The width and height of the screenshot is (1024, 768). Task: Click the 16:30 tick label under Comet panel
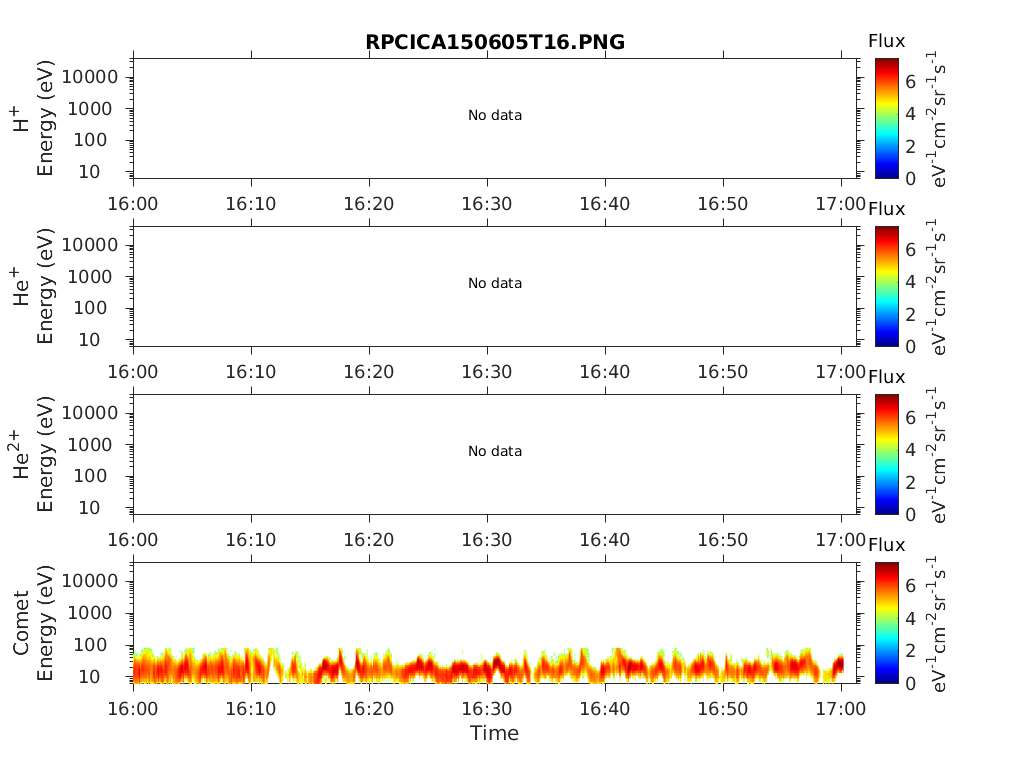coord(487,709)
